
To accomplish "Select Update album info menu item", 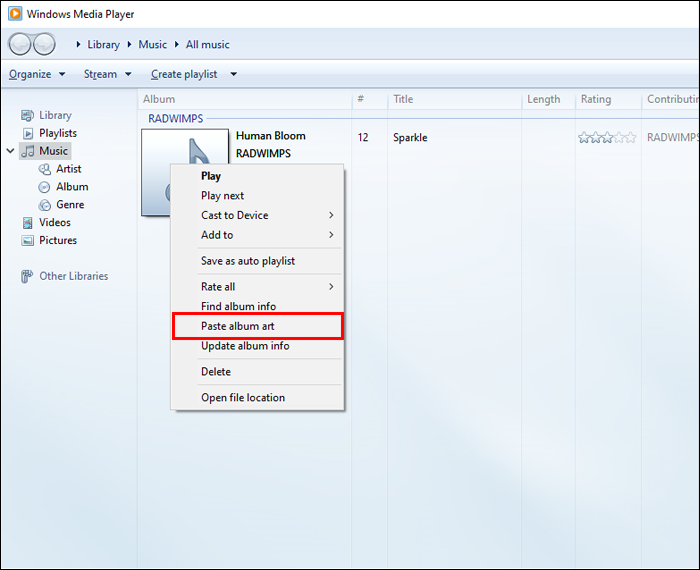I will [x=258, y=346].
